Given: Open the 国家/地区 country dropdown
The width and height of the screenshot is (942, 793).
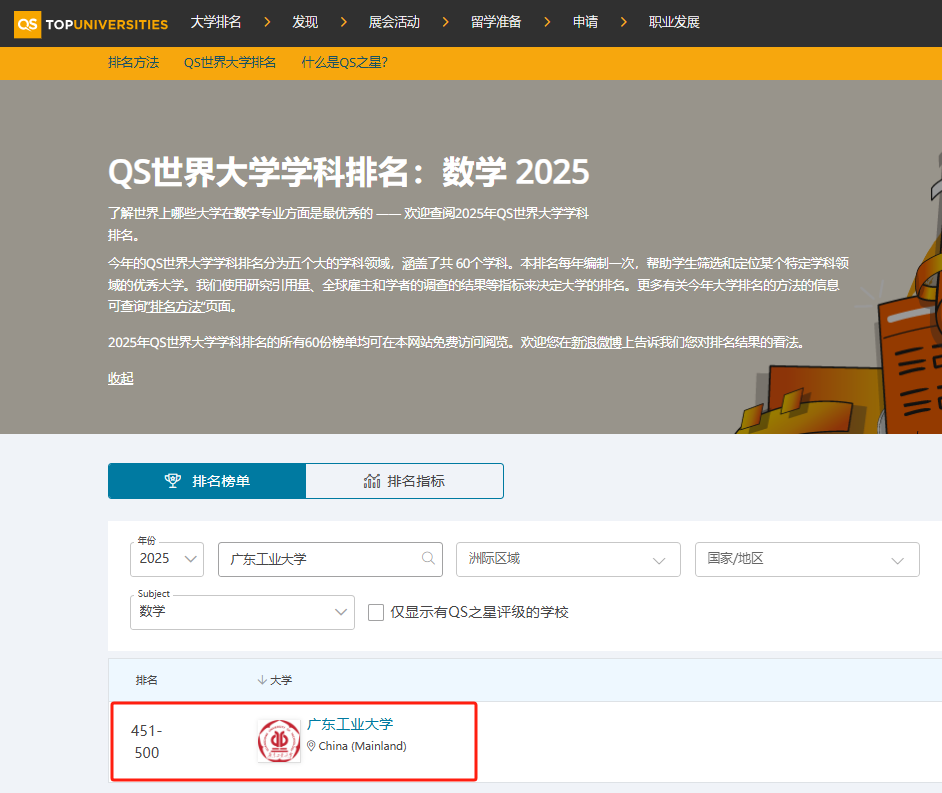Looking at the screenshot, I should [806, 559].
